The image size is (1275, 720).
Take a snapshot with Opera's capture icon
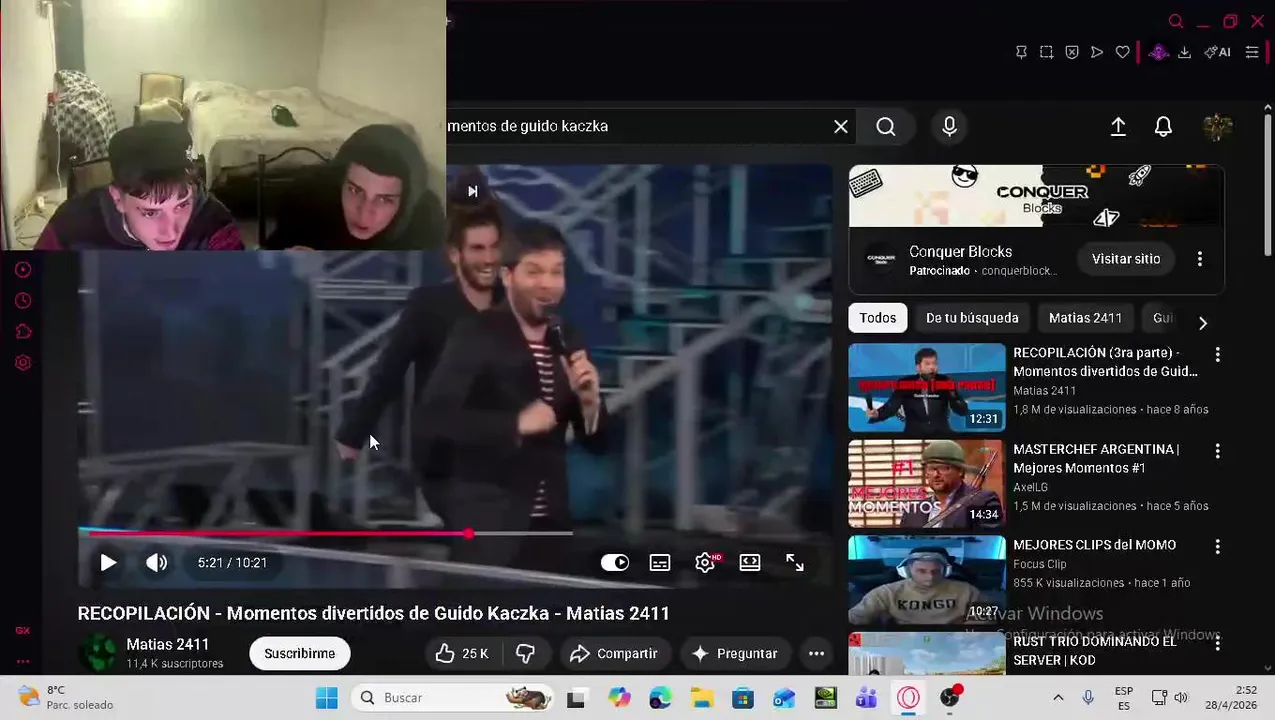coord(1046,52)
